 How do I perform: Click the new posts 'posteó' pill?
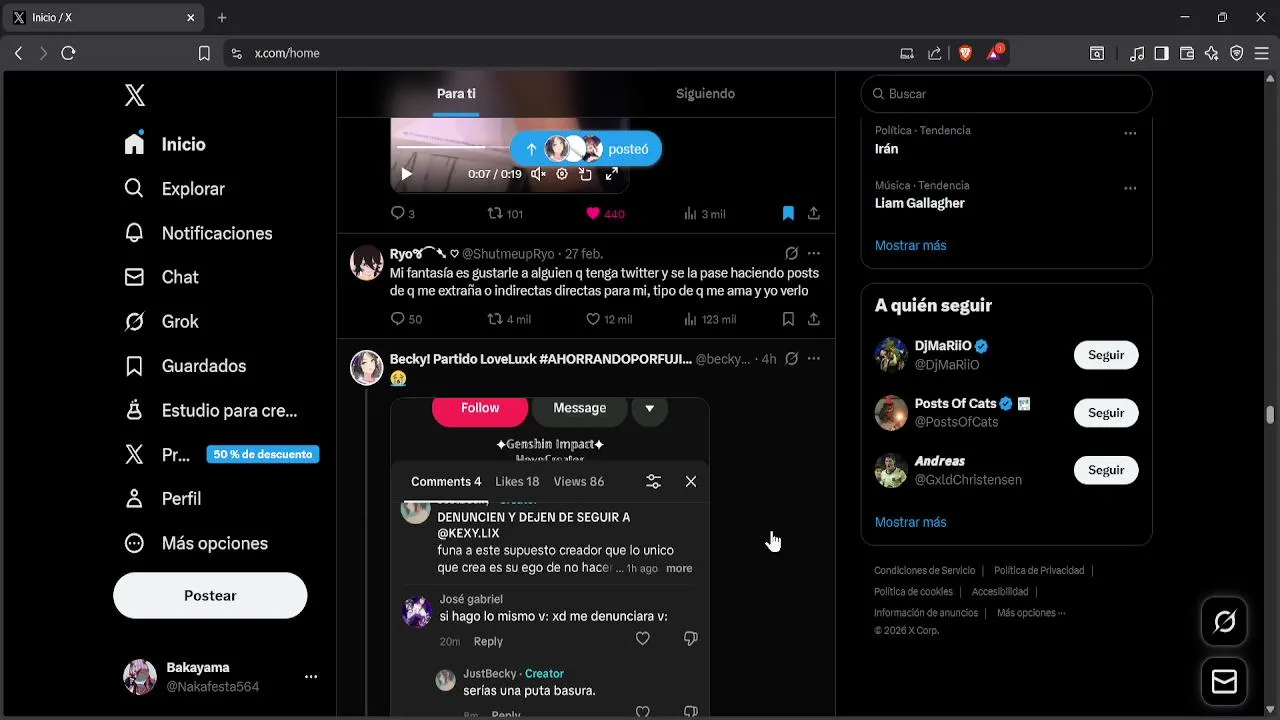[586, 149]
